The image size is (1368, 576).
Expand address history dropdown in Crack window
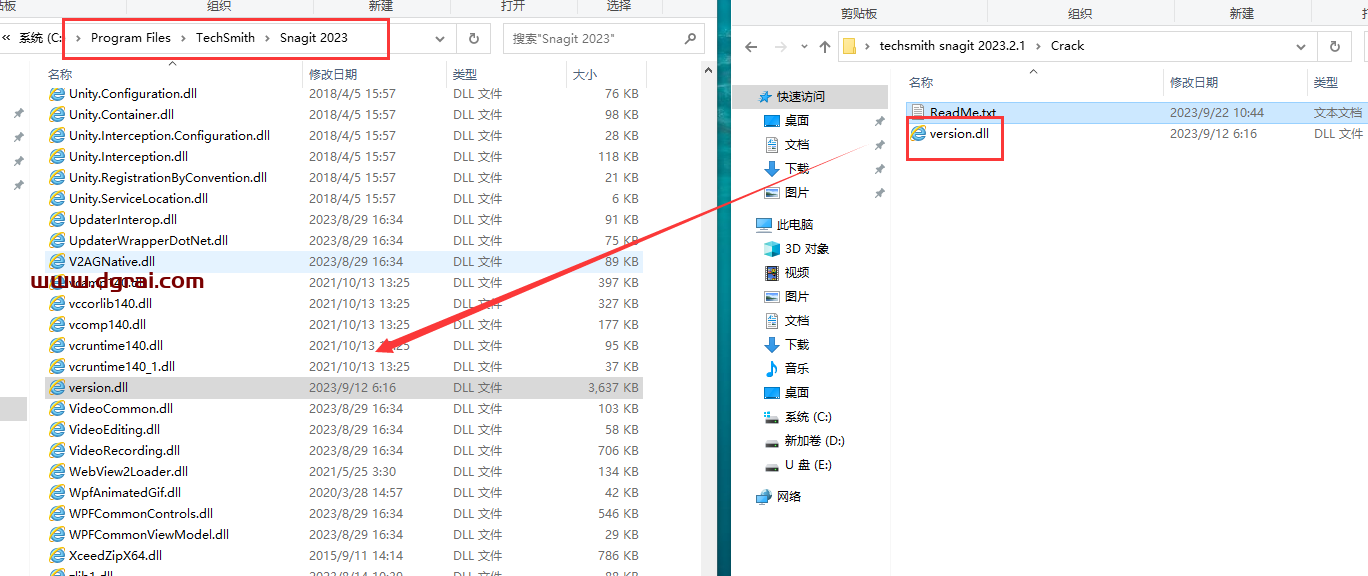tap(1301, 46)
